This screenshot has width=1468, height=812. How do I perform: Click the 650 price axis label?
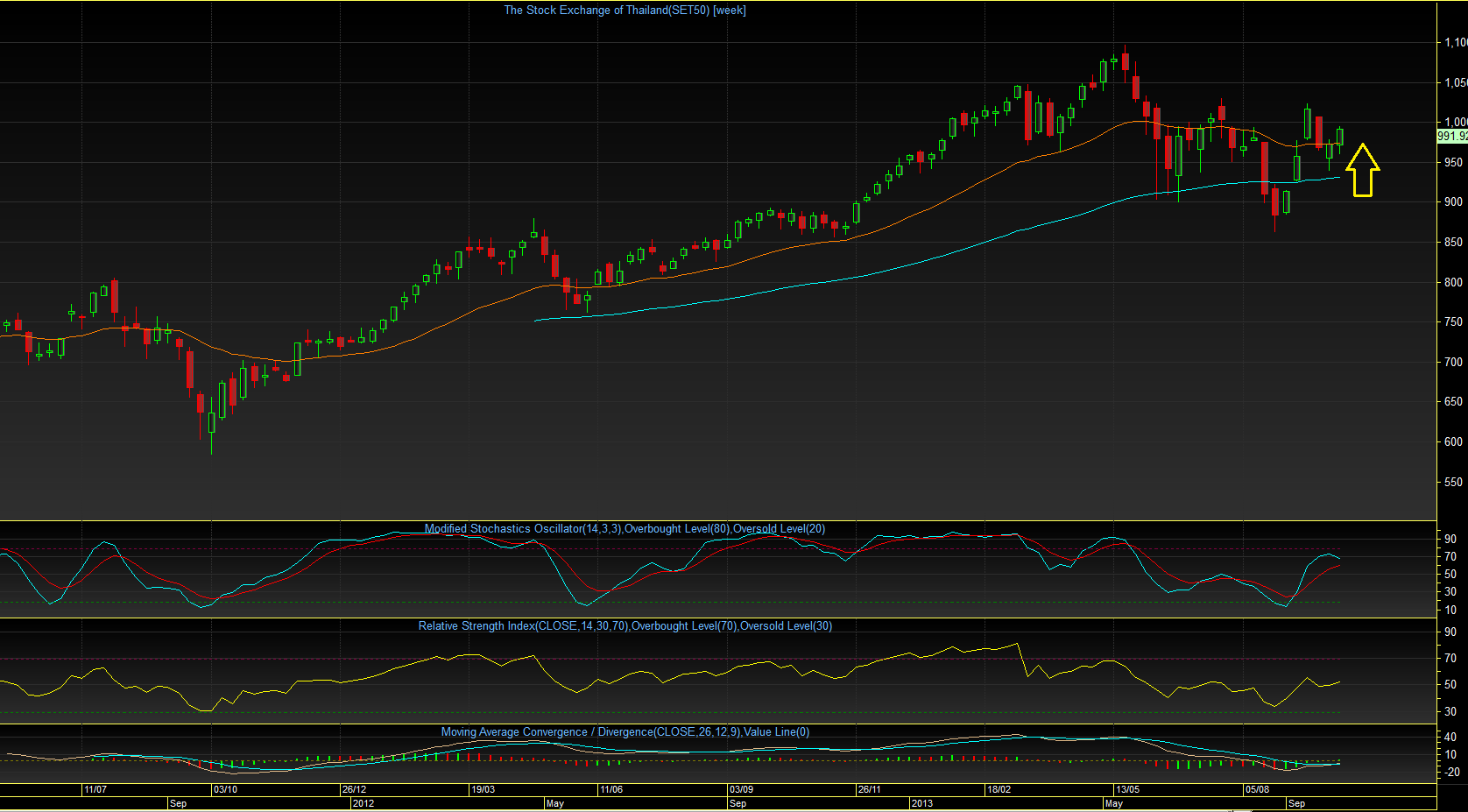click(x=1453, y=401)
